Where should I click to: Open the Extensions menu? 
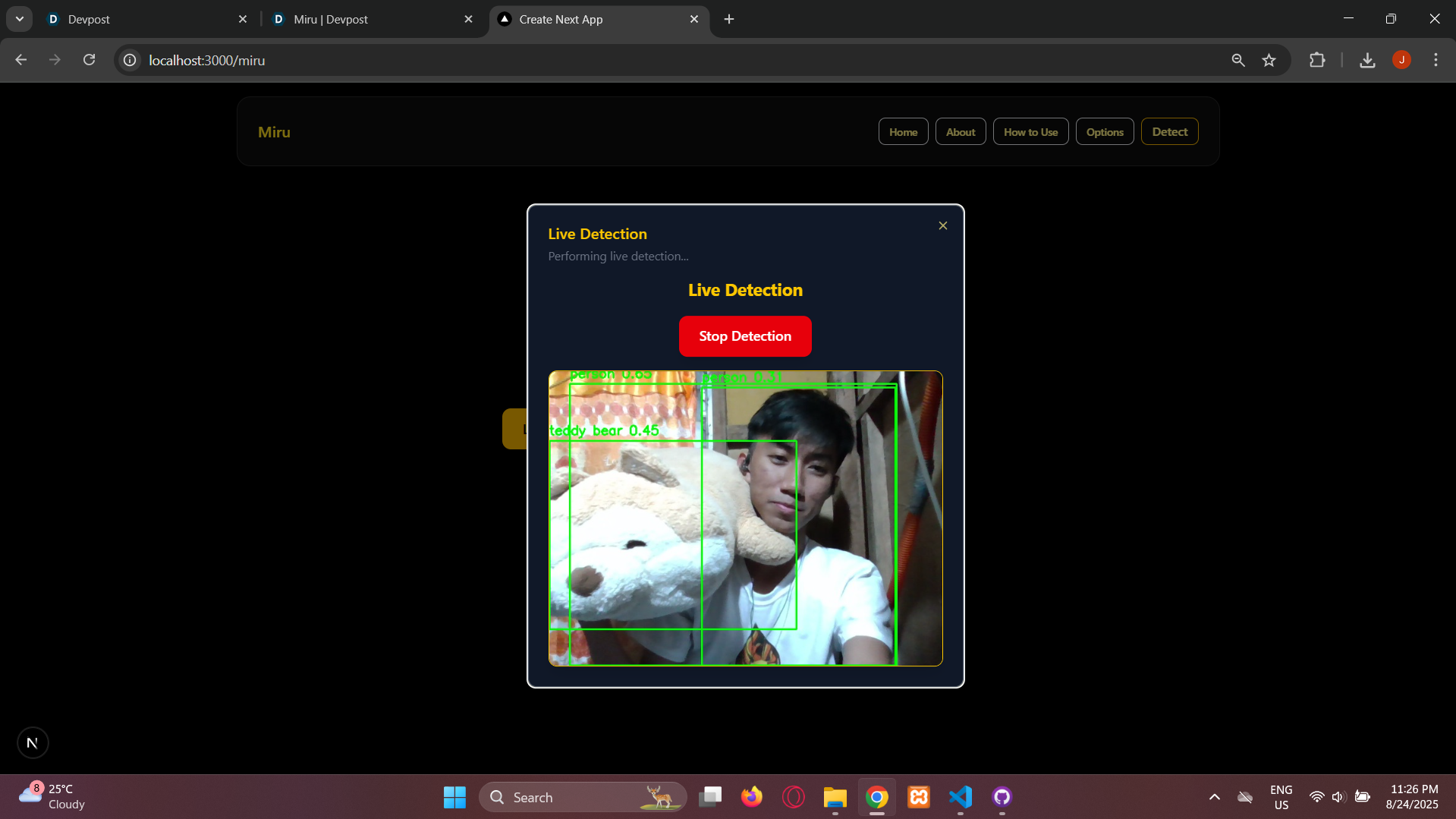coord(1317,60)
